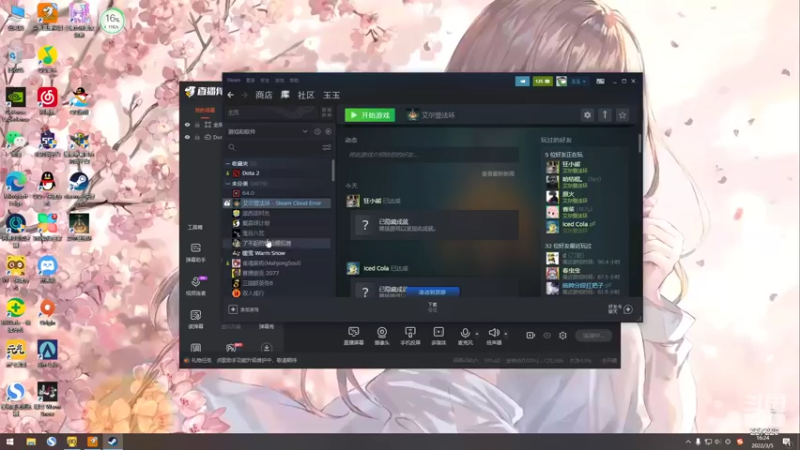Open the 玉玉 profile tab
The height and width of the screenshot is (450, 800).
[332, 95]
